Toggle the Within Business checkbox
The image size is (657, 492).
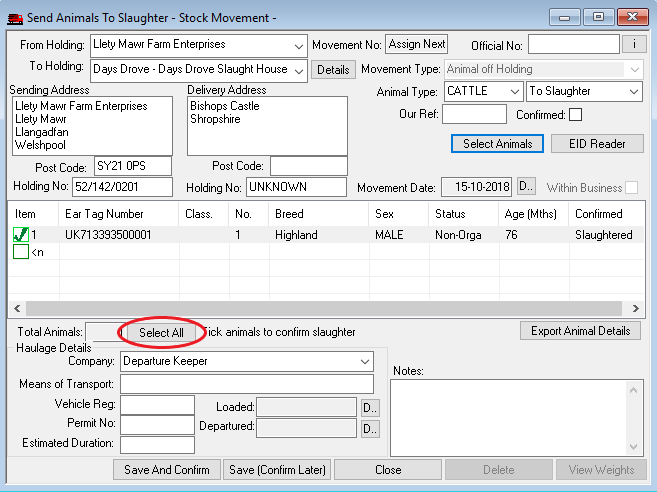click(631, 187)
